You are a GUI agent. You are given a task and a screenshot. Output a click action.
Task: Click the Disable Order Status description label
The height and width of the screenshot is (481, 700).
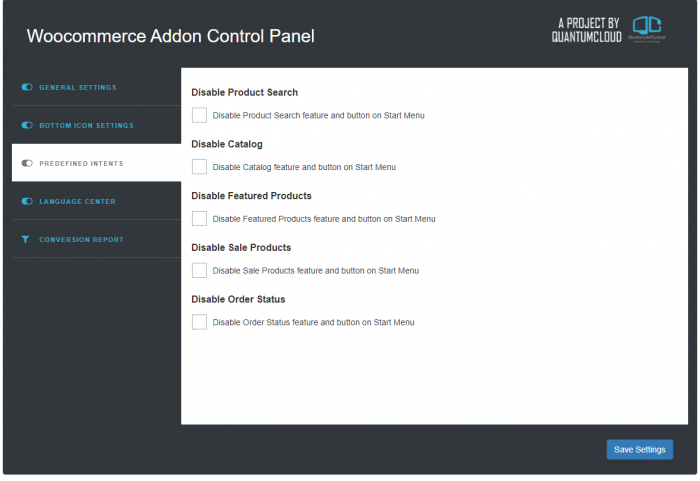[313, 322]
